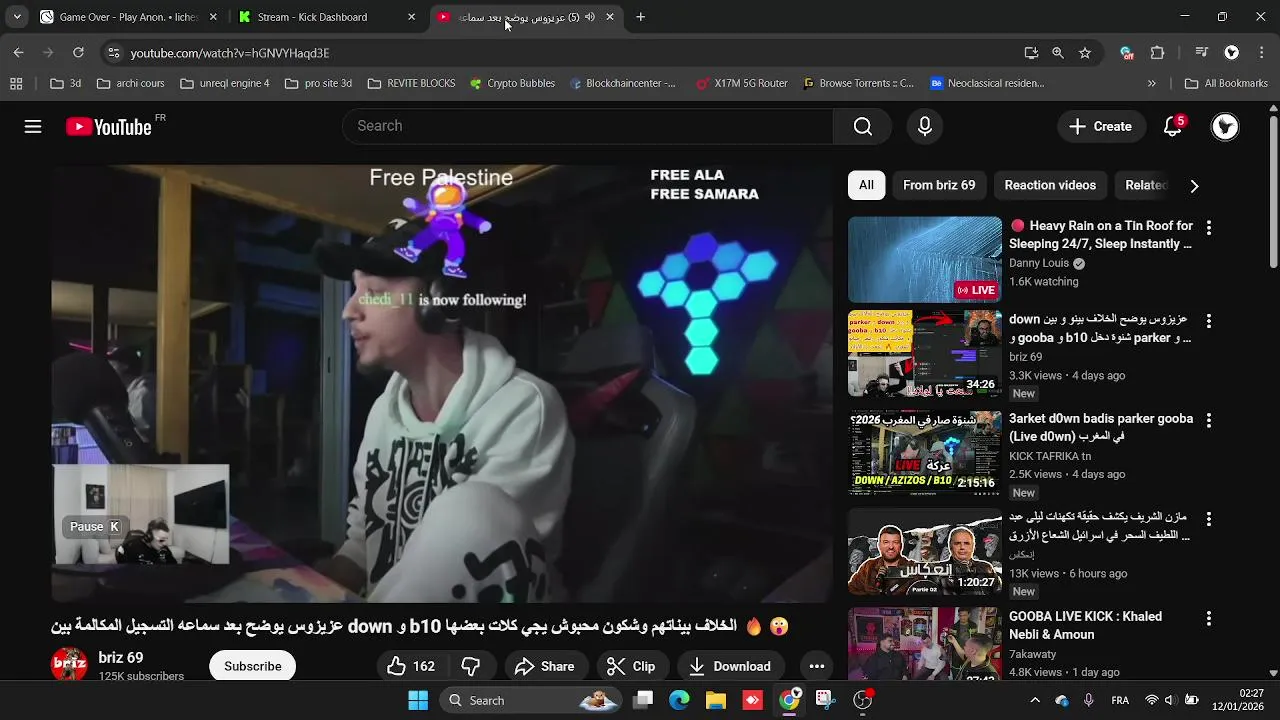Screen dimensions: 1280x720
Task: Click the Create button
Action: coord(1100,126)
